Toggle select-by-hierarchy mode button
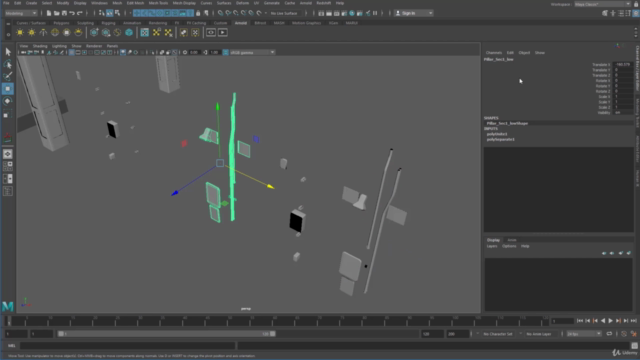The width and height of the screenshot is (640, 360). (102, 13)
